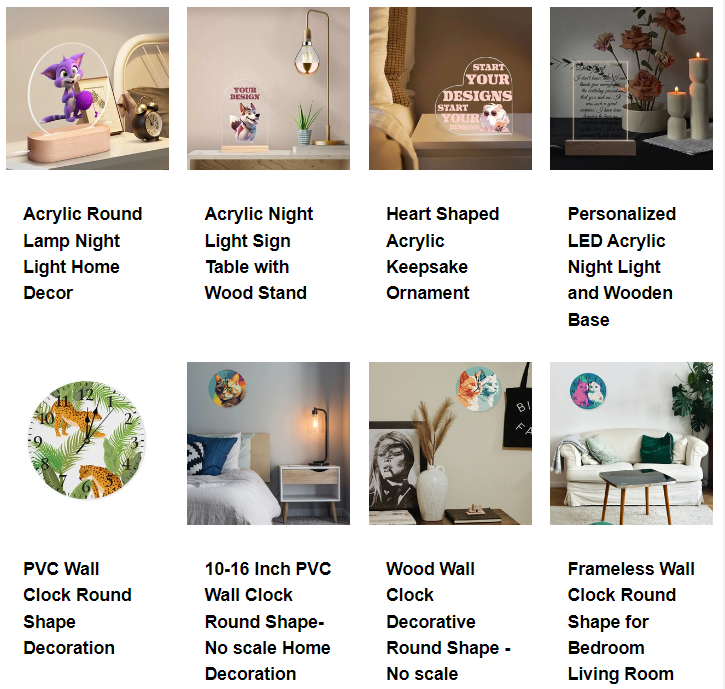Click Frameless Wall Clock Round Shape title
This screenshot has width=725, height=689.
click(x=631, y=621)
